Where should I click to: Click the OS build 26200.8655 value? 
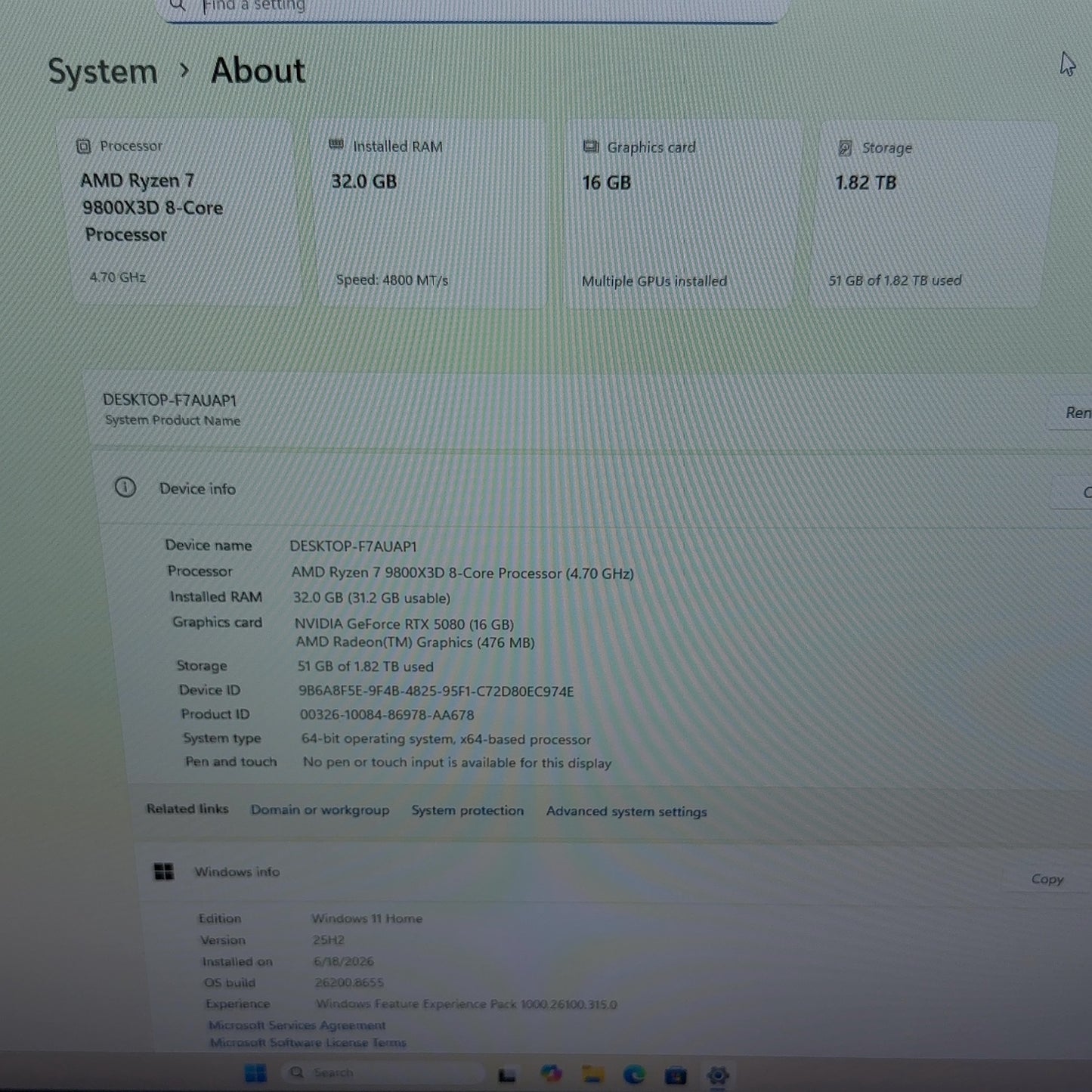point(348,982)
